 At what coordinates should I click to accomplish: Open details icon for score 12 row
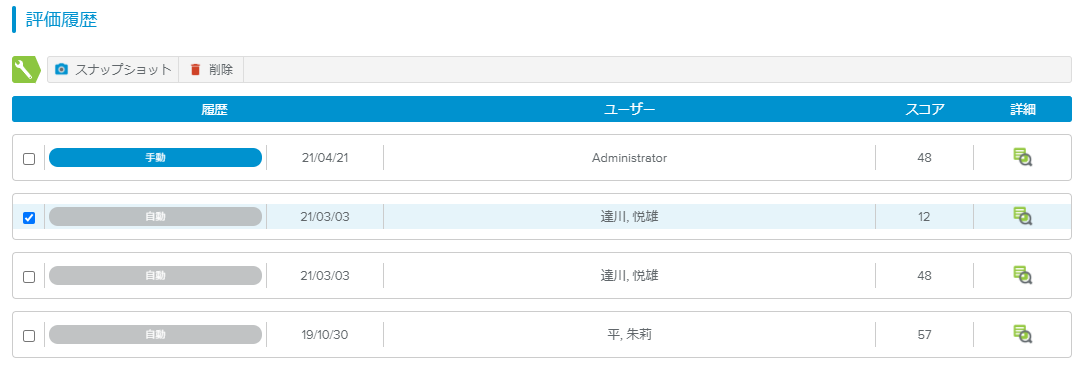coord(1023,217)
